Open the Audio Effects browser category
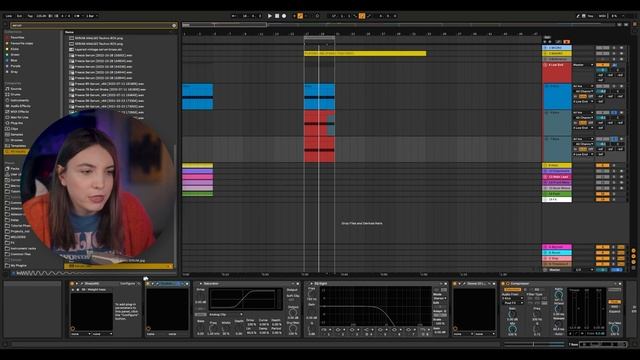640x360 pixels. pos(20,106)
